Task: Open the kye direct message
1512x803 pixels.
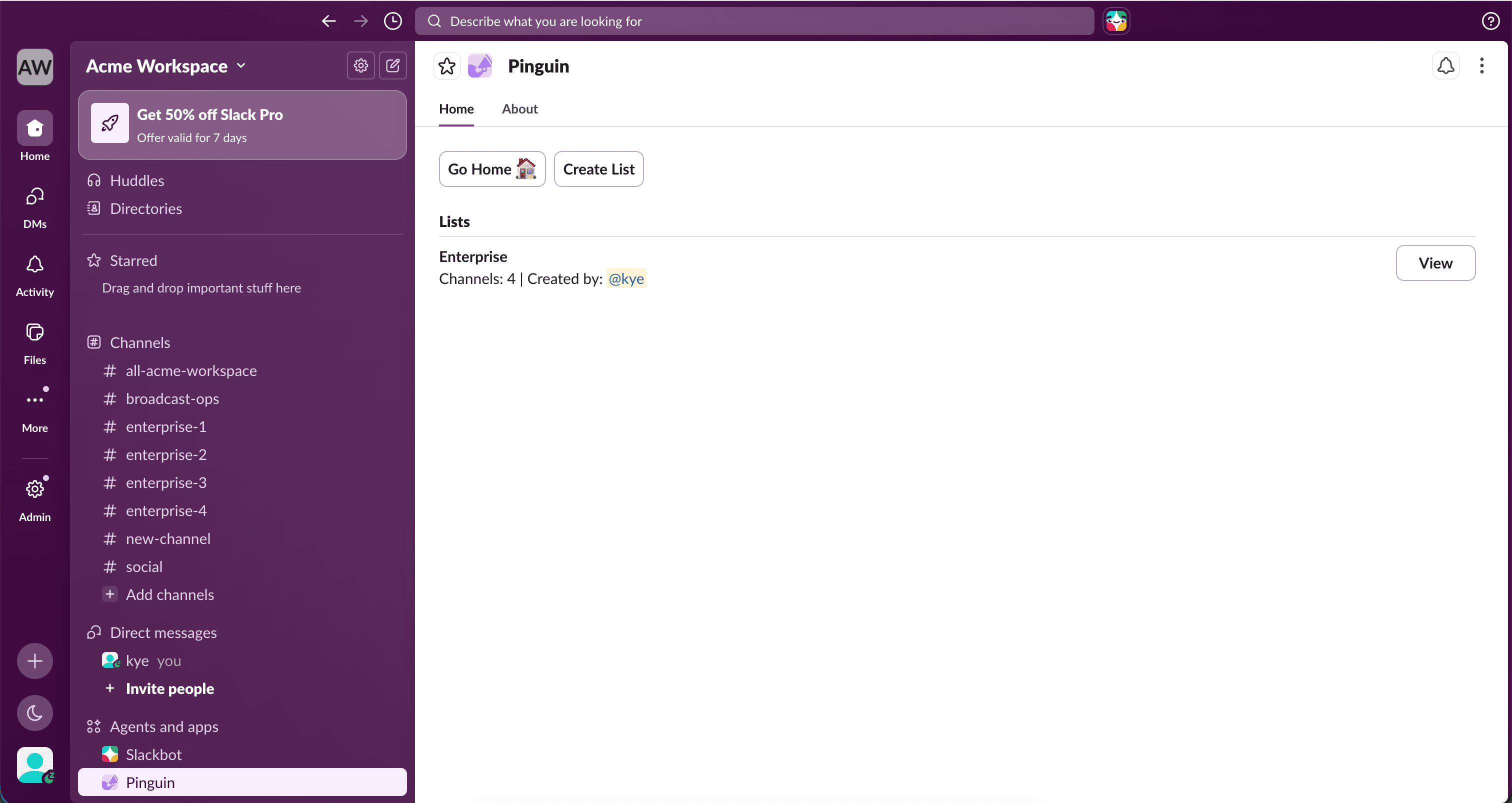Action: pyautogui.click(x=242, y=661)
